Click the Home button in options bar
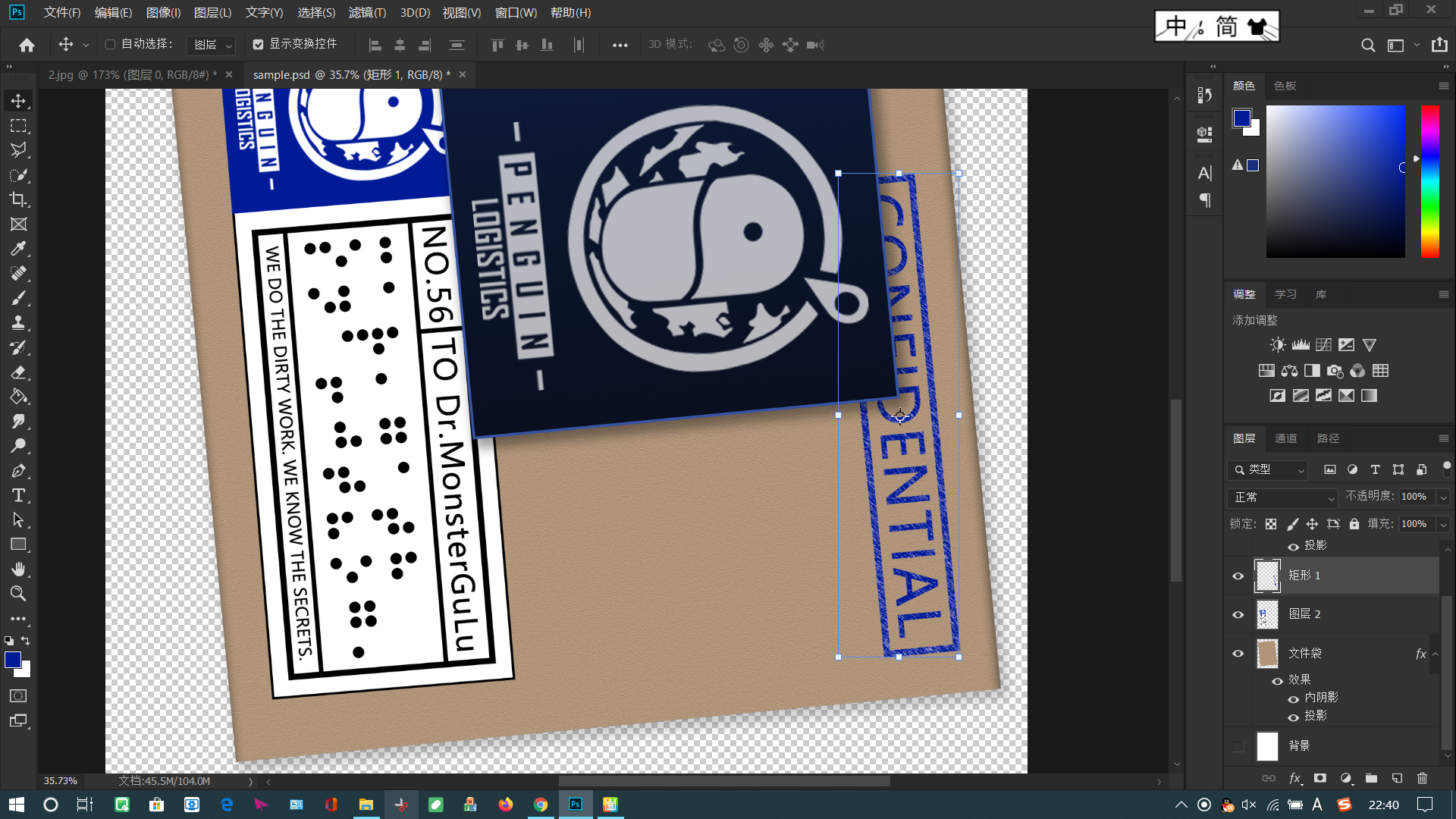 (27, 45)
